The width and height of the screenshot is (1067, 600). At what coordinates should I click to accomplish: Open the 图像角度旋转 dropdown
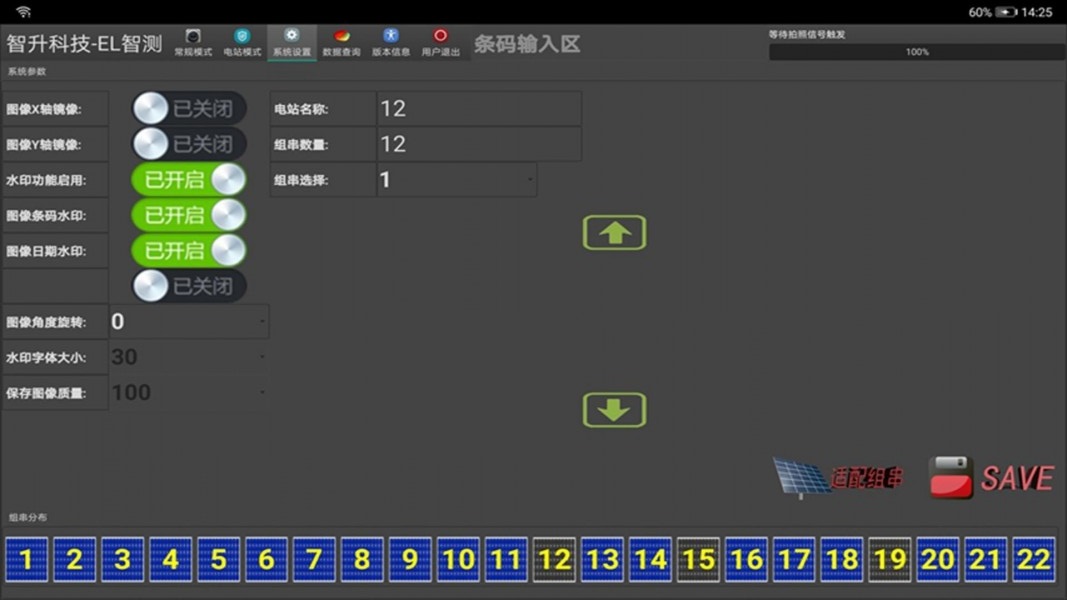pos(188,321)
